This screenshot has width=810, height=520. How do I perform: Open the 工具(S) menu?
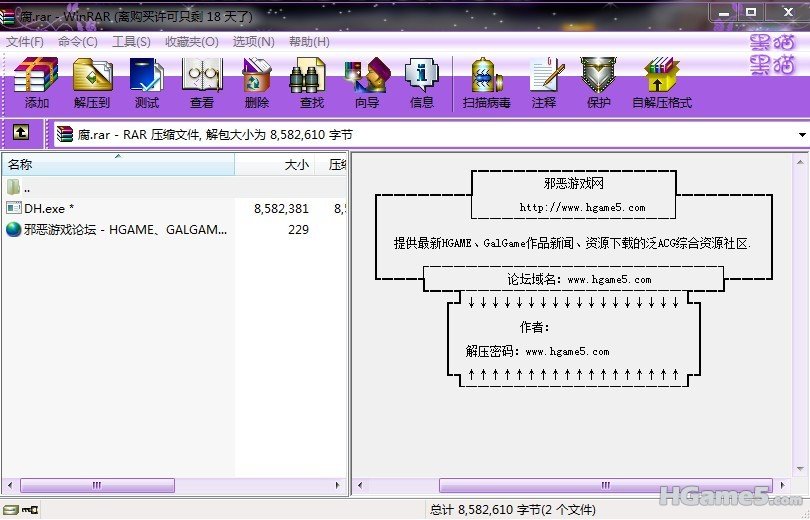131,42
